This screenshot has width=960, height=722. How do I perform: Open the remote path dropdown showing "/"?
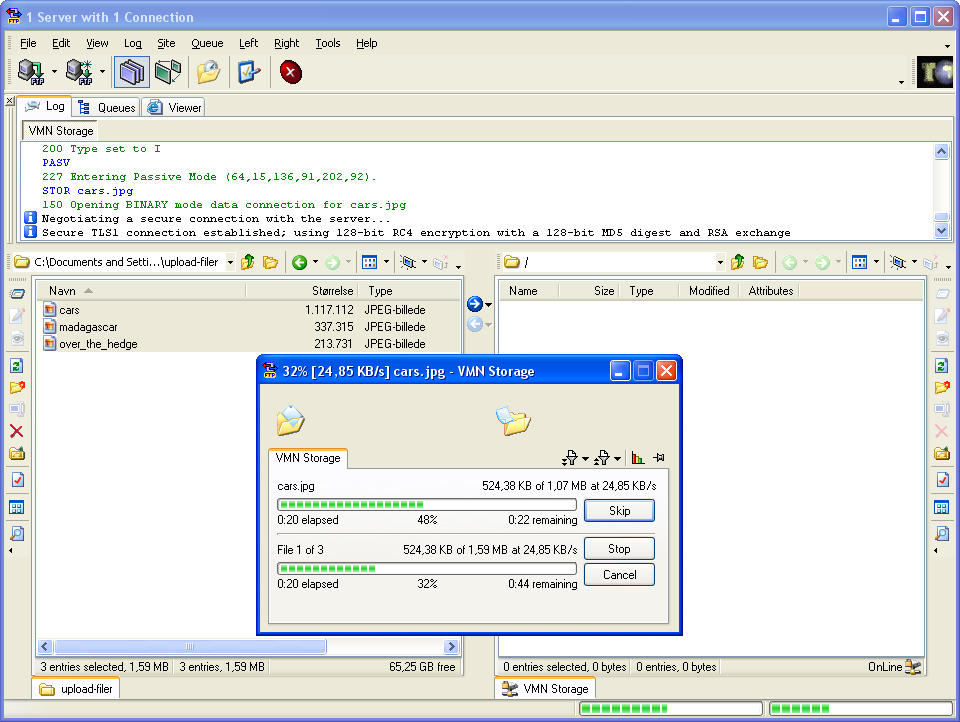point(719,263)
